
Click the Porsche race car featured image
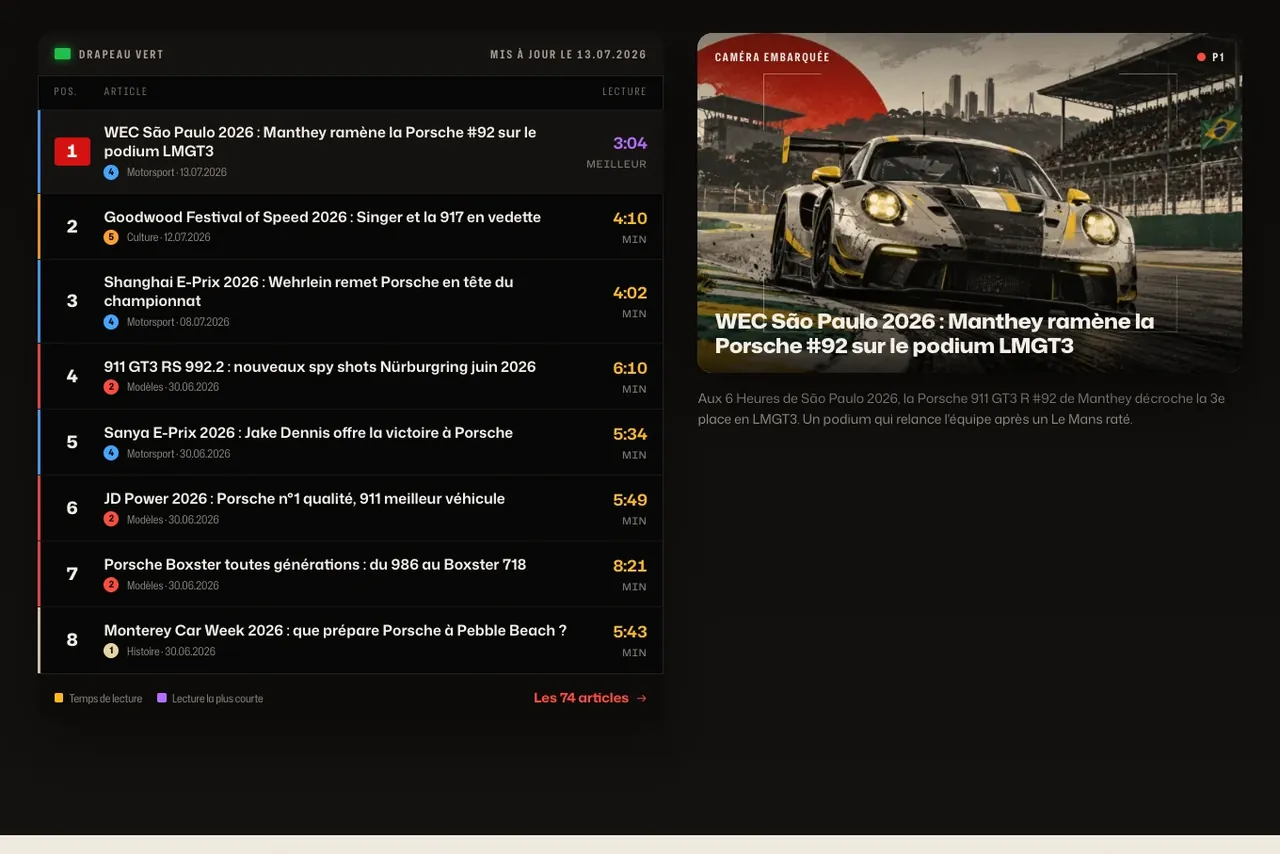point(969,203)
